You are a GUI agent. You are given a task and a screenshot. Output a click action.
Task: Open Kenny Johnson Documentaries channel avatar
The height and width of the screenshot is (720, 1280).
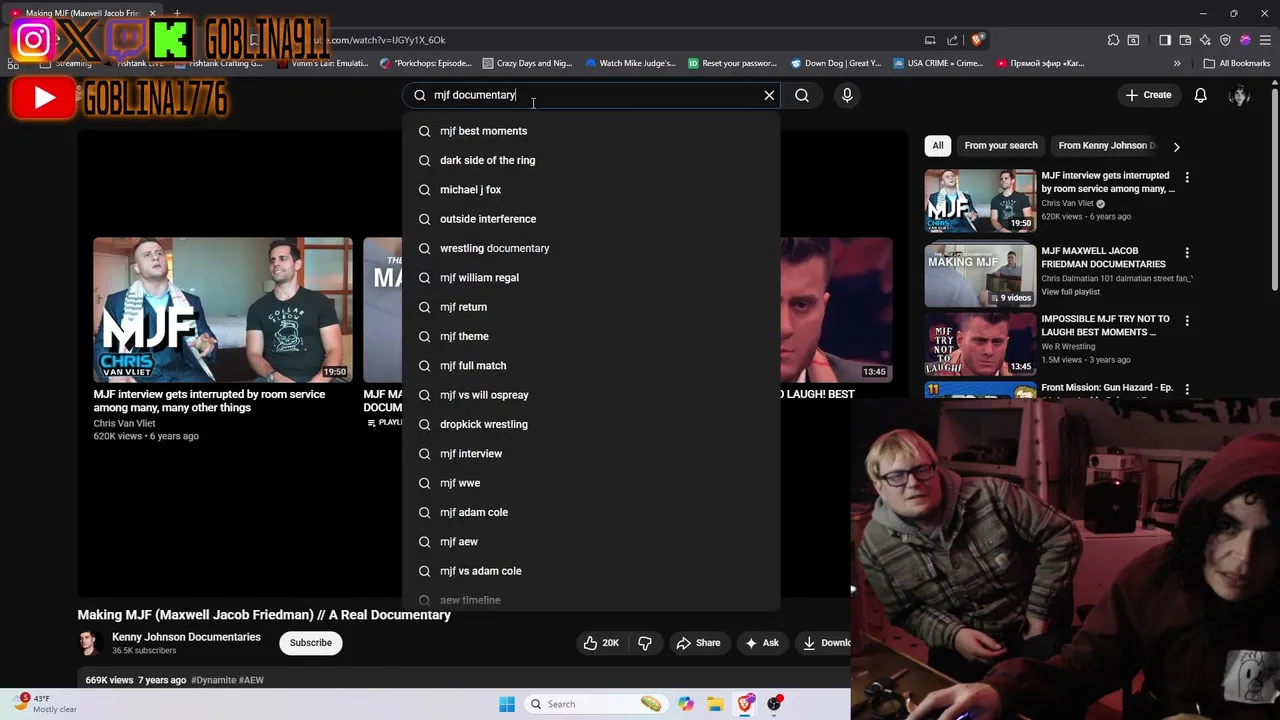pyautogui.click(x=90, y=643)
